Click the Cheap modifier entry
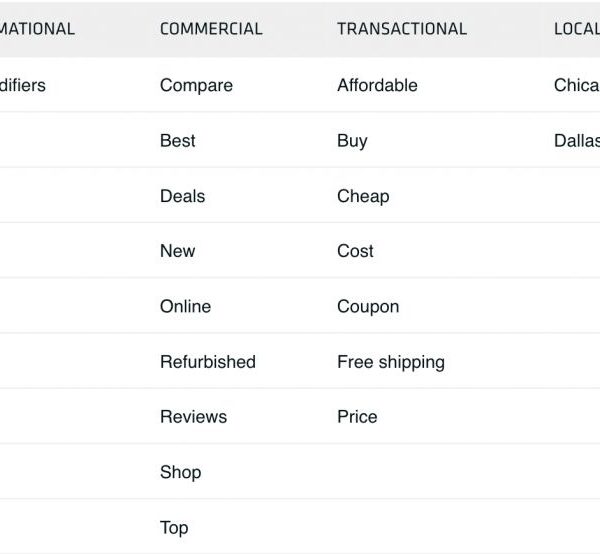 tap(363, 196)
